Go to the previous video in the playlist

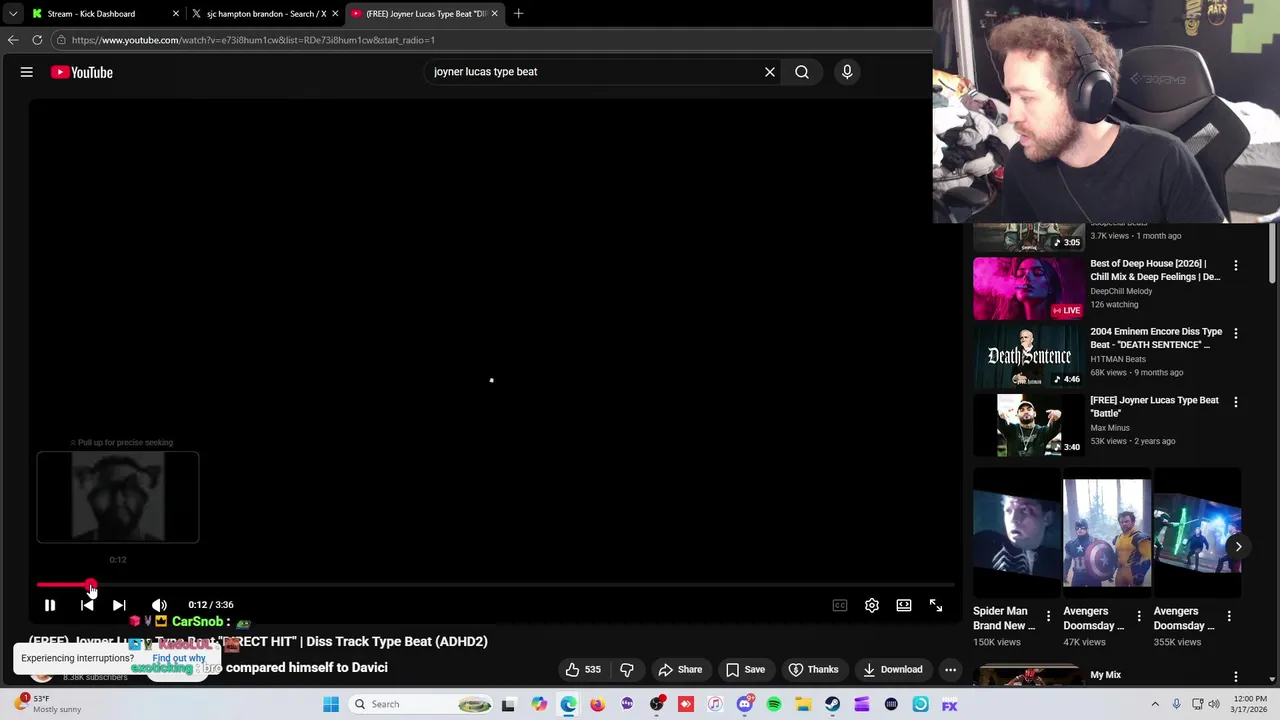click(87, 605)
